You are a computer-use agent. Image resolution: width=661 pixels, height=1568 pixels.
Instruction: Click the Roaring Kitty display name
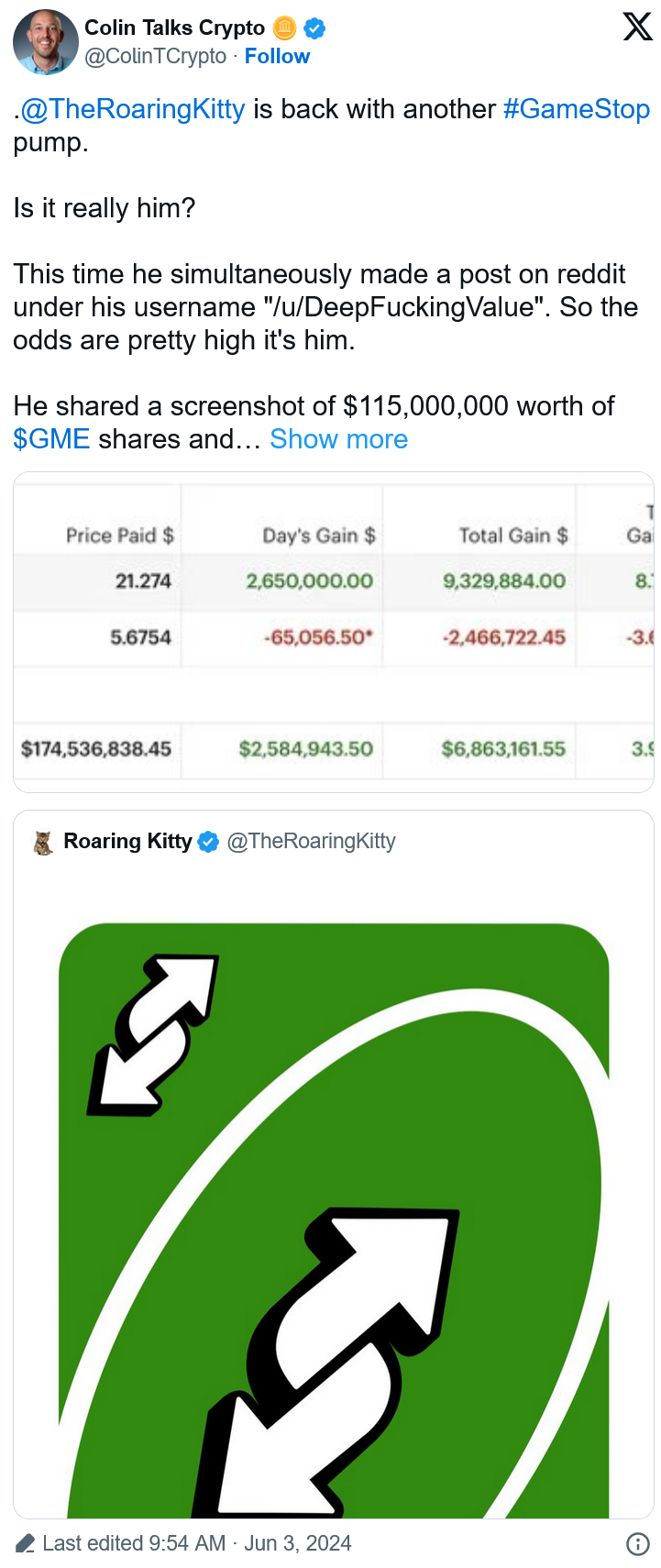(127, 842)
